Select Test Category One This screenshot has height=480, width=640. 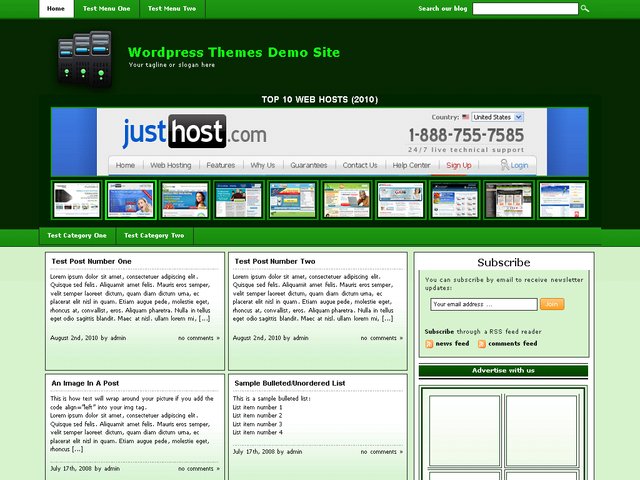77,236
